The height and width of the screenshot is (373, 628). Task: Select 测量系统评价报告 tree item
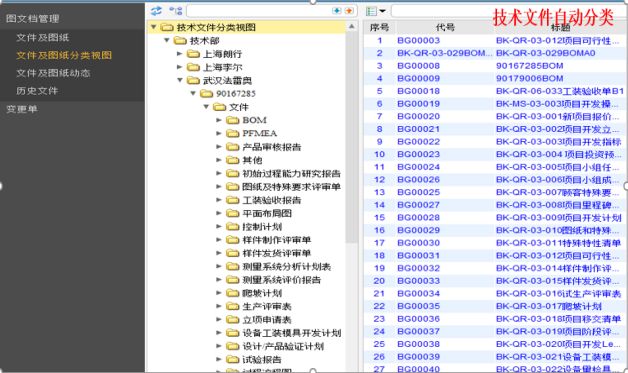coord(282,280)
